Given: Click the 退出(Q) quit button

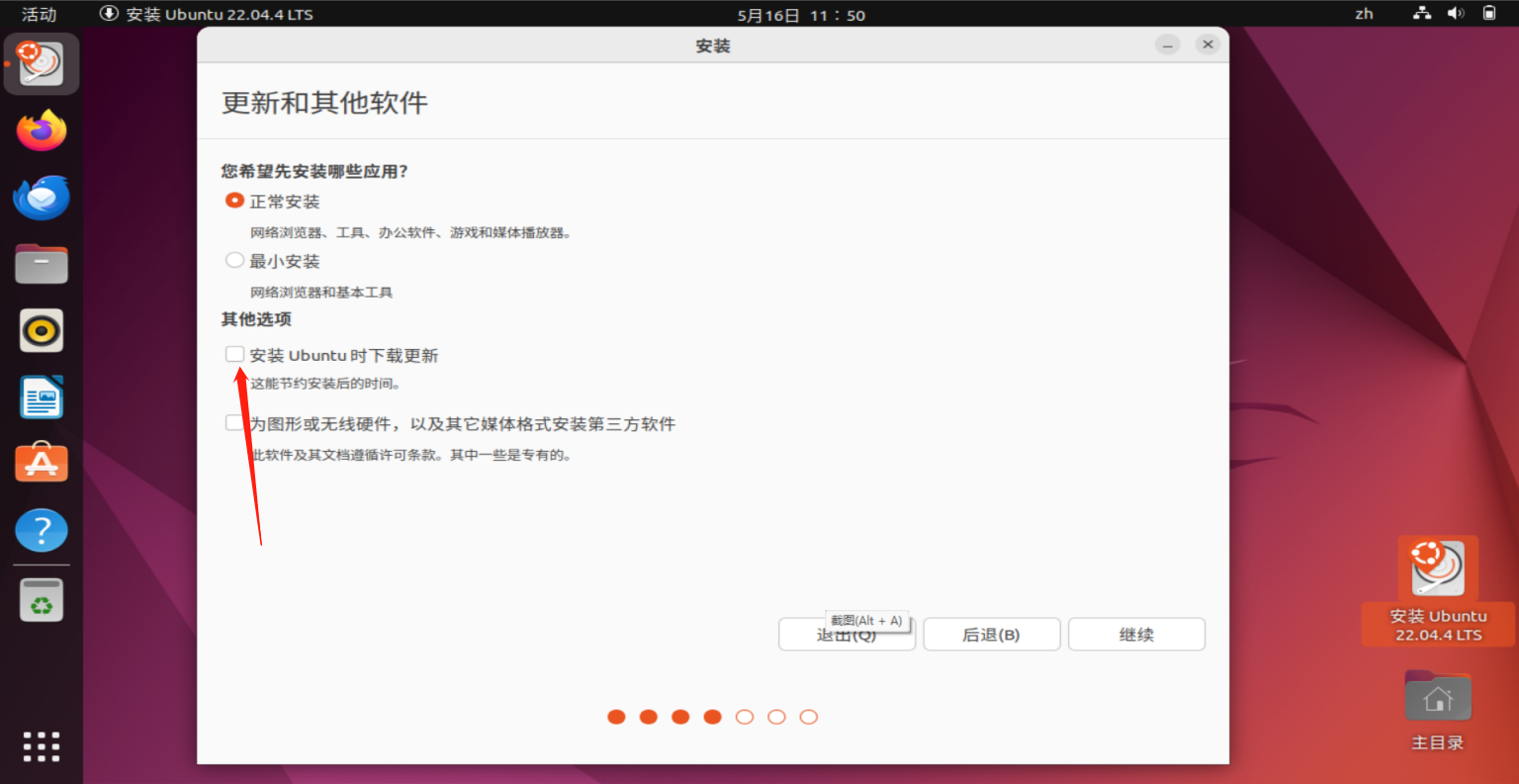Looking at the screenshot, I should [847, 635].
